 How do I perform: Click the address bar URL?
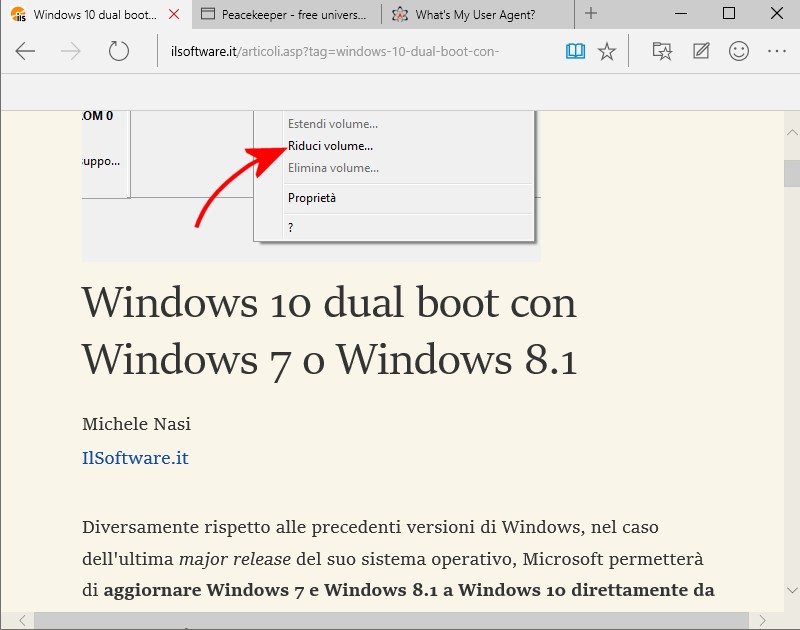tap(335, 52)
